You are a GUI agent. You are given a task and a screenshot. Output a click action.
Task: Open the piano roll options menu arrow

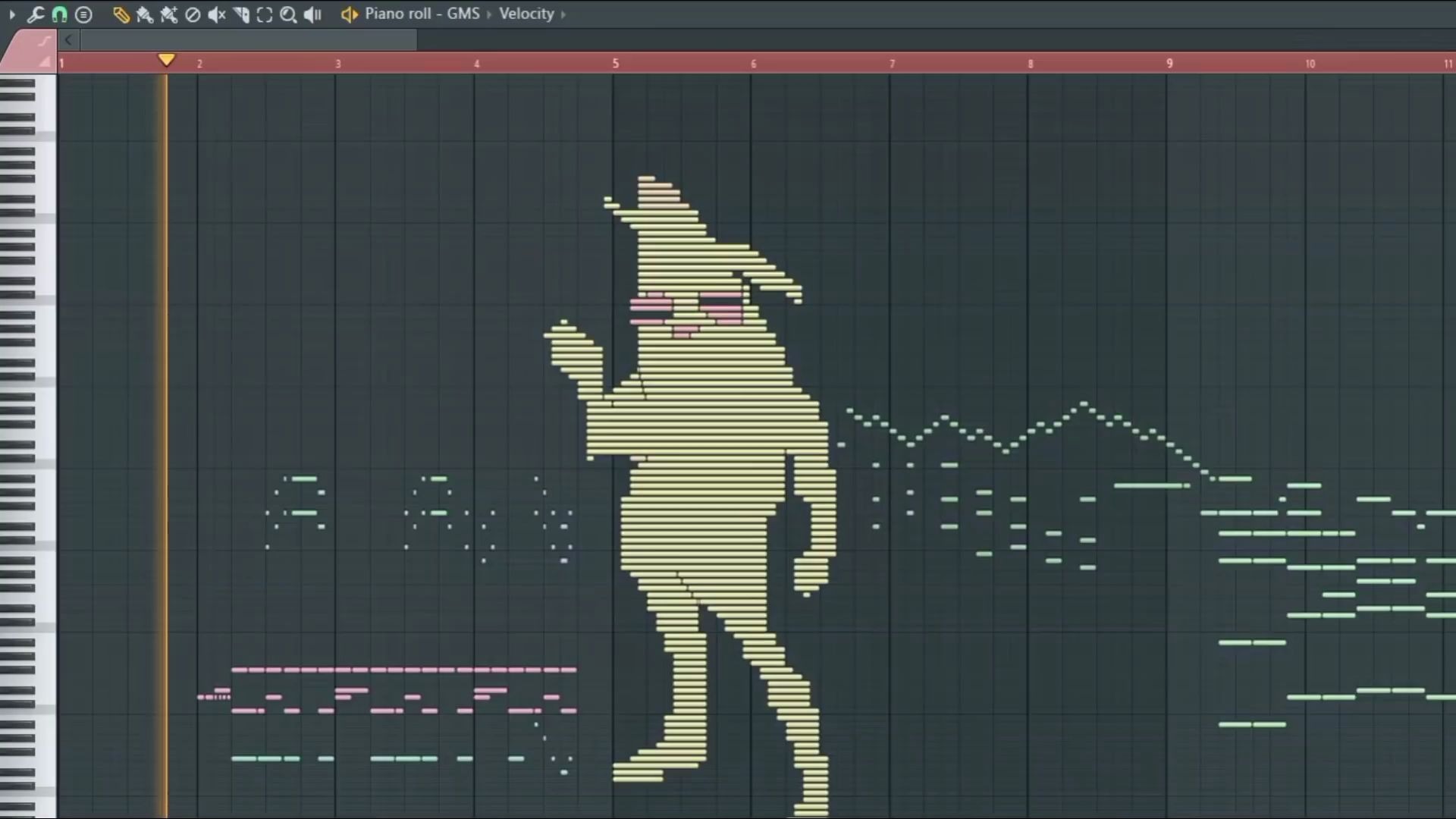coord(12,14)
